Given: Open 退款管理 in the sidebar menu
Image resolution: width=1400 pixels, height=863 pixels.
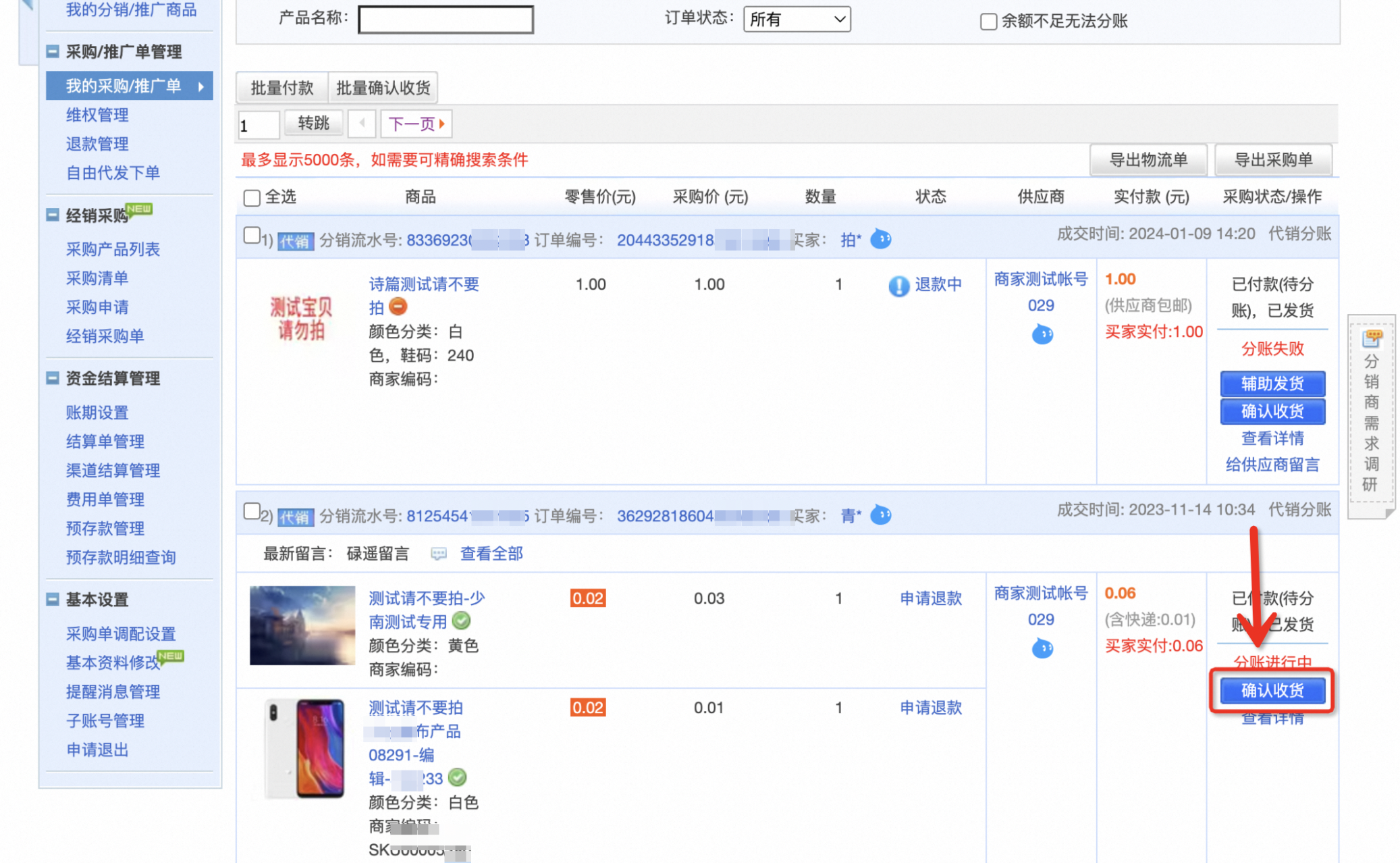Looking at the screenshot, I should (x=97, y=143).
